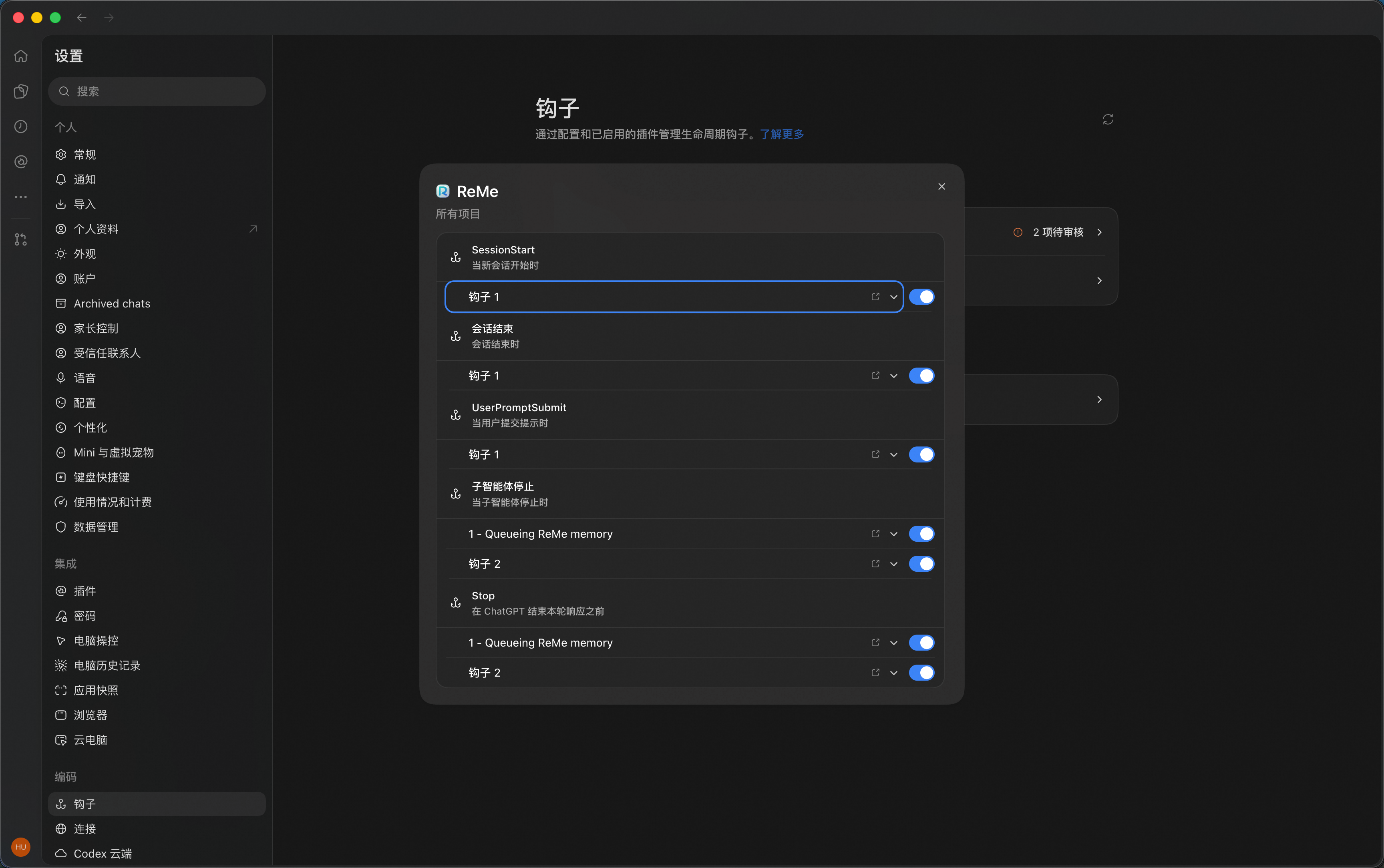Viewport: 1384px width, 868px height.
Task: Open external link icon for 子智能体停止 钩子 2
Action: (875, 564)
